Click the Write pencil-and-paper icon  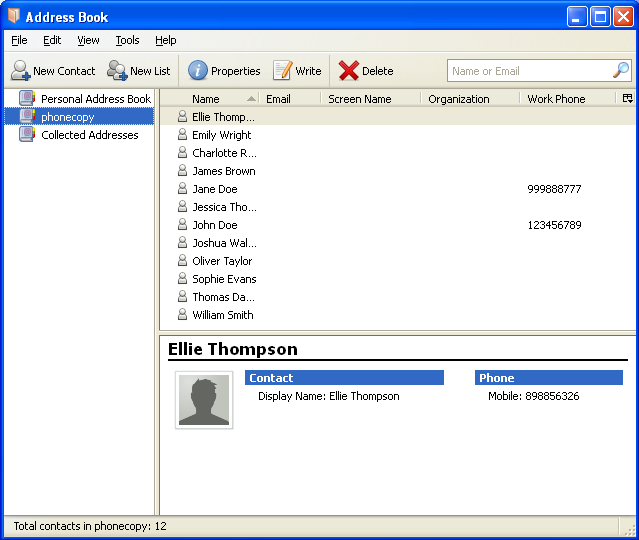click(x=283, y=71)
